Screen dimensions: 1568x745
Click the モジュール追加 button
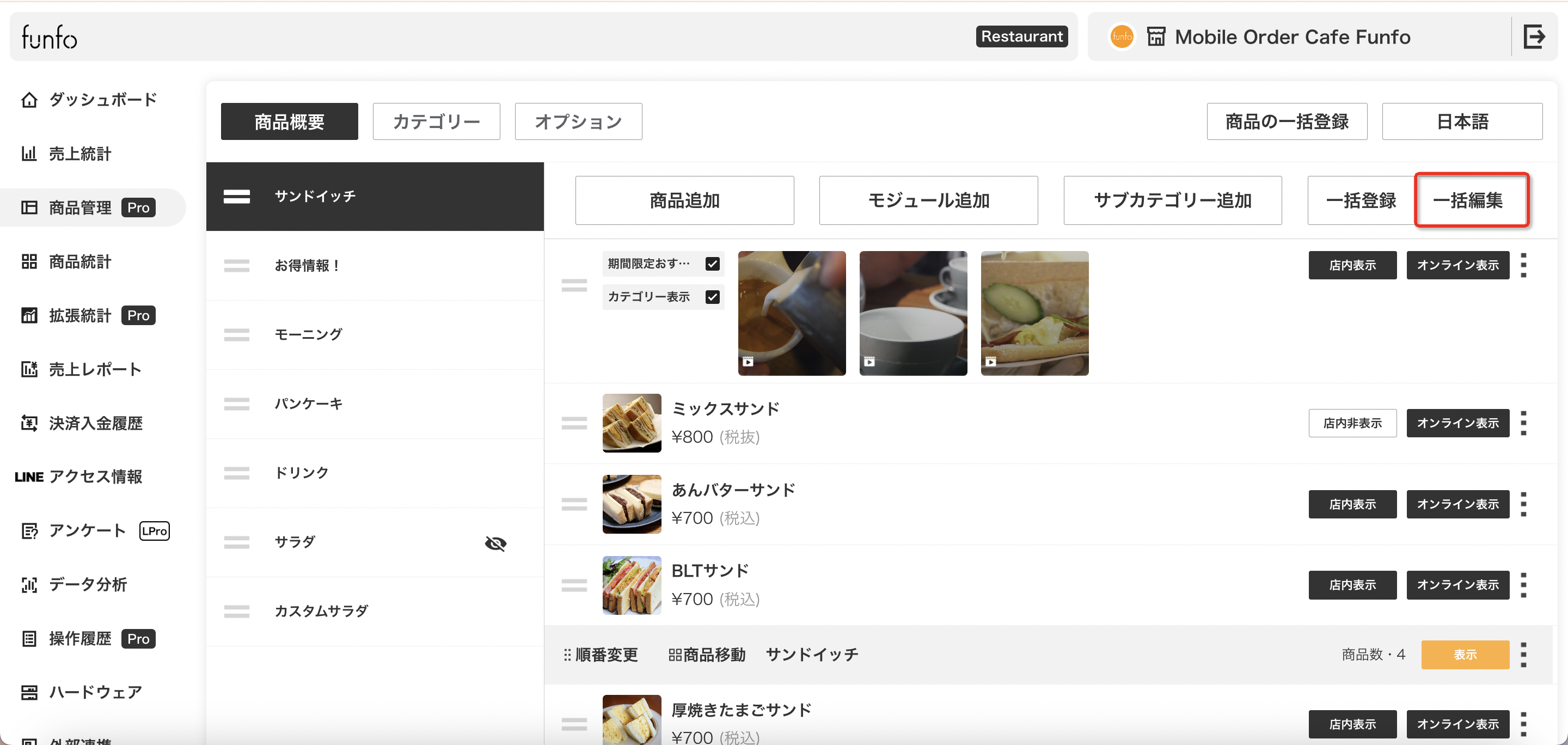928,200
